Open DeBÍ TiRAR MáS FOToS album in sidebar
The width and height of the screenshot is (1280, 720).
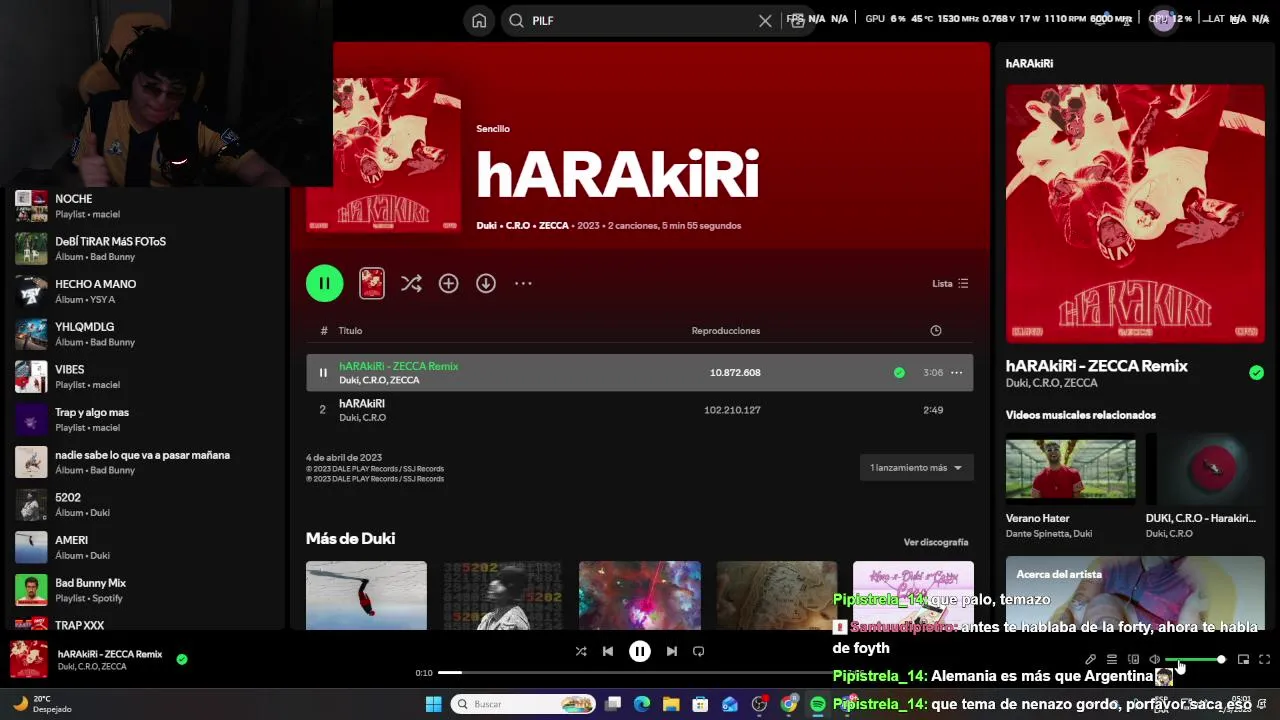(145, 249)
